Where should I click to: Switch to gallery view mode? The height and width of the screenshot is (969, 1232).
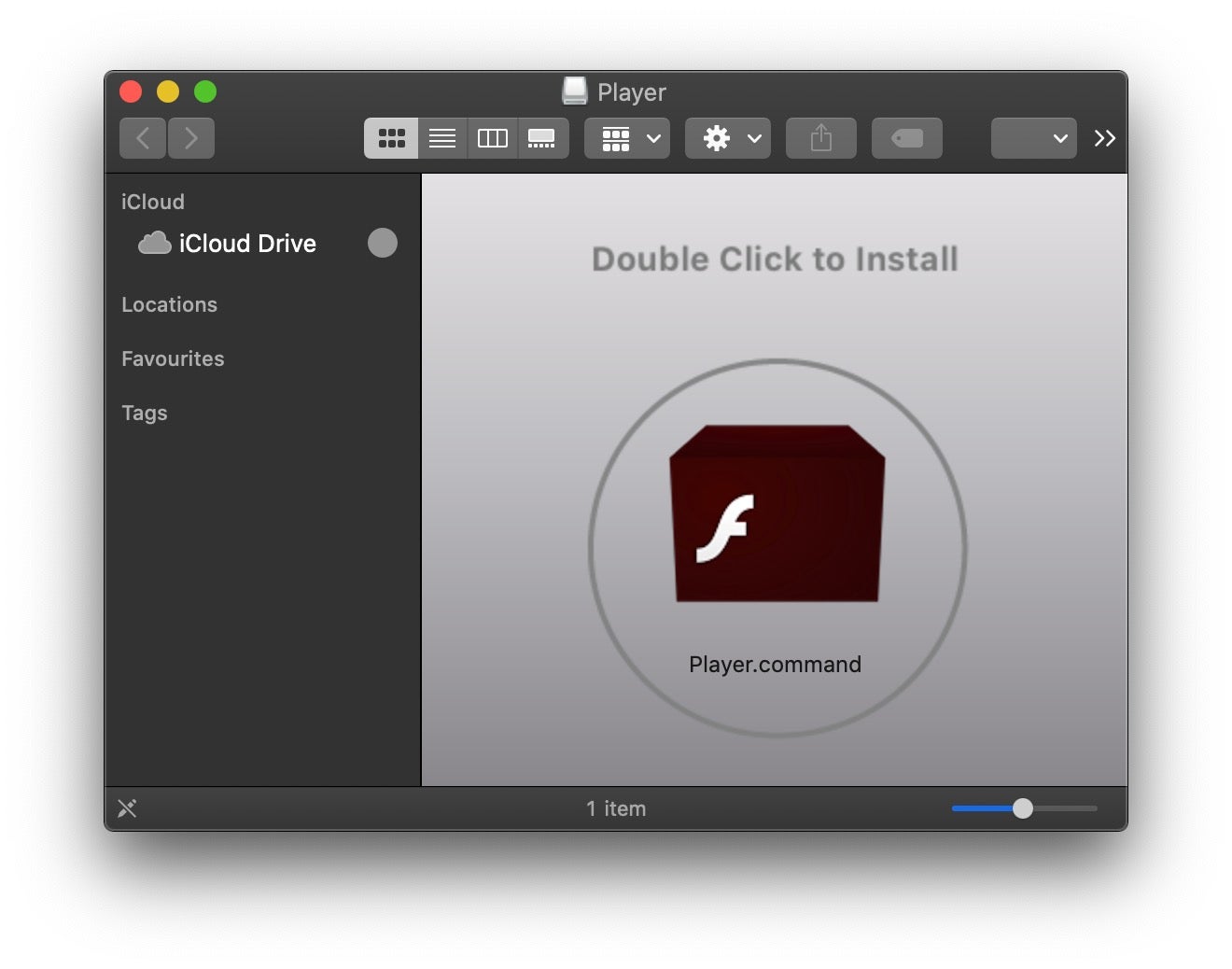click(542, 138)
